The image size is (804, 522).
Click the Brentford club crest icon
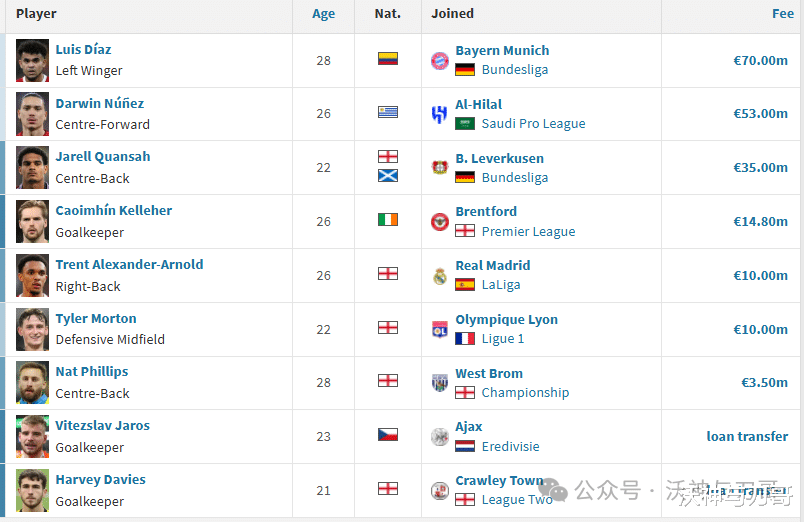(x=439, y=222)
